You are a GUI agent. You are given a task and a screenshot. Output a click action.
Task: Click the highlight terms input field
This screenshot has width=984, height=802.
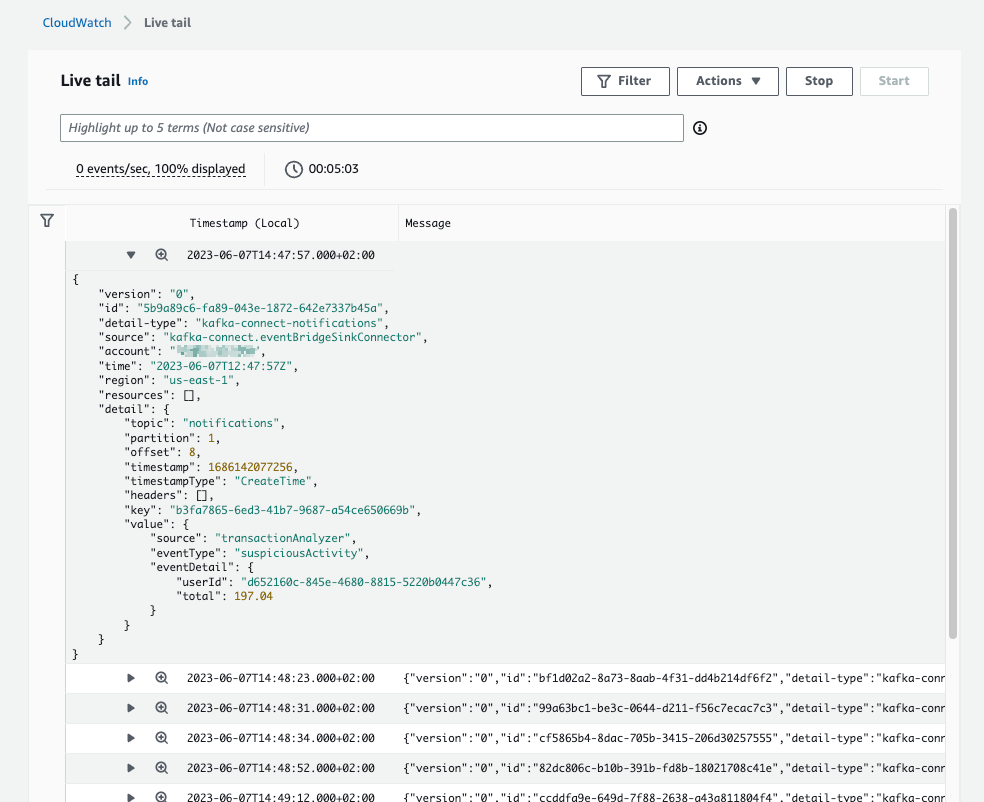click(370, 128)
